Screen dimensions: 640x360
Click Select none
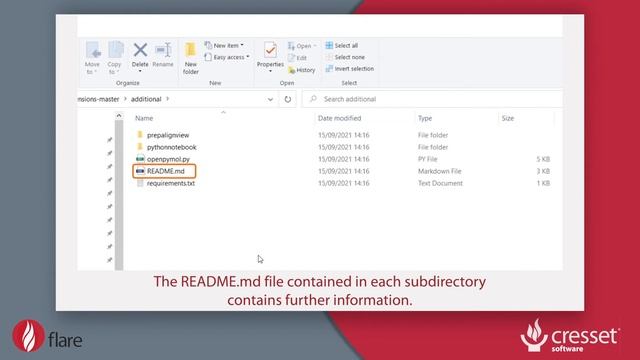(x=345, y=57)
